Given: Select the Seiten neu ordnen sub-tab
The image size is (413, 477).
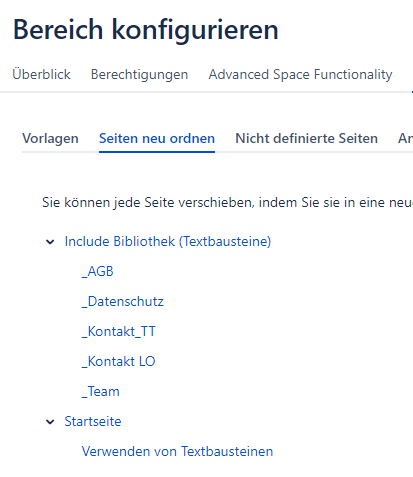Looking at the screenshot, I should coord(157,138).
